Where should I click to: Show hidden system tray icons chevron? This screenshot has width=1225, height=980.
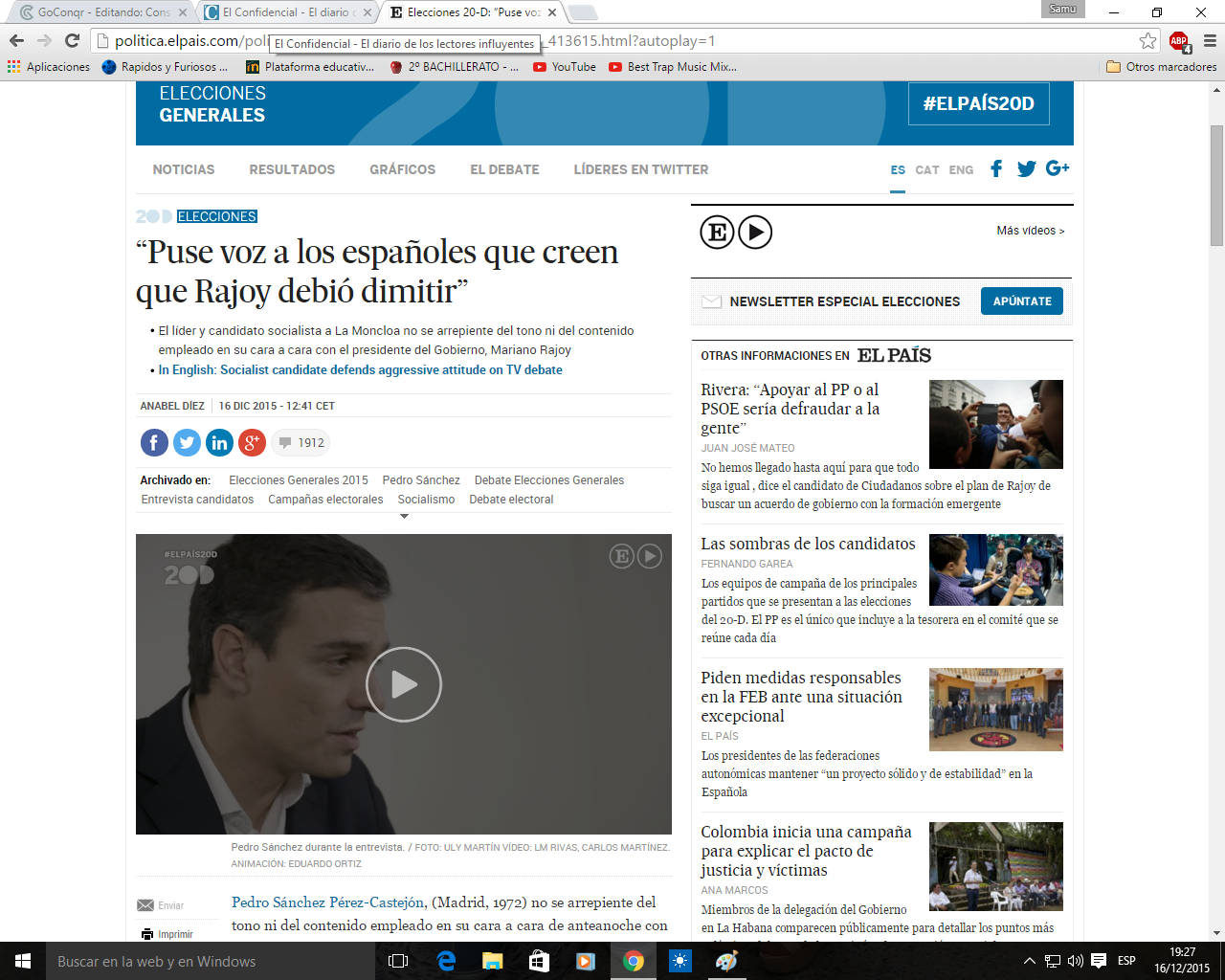[1030, 961]
